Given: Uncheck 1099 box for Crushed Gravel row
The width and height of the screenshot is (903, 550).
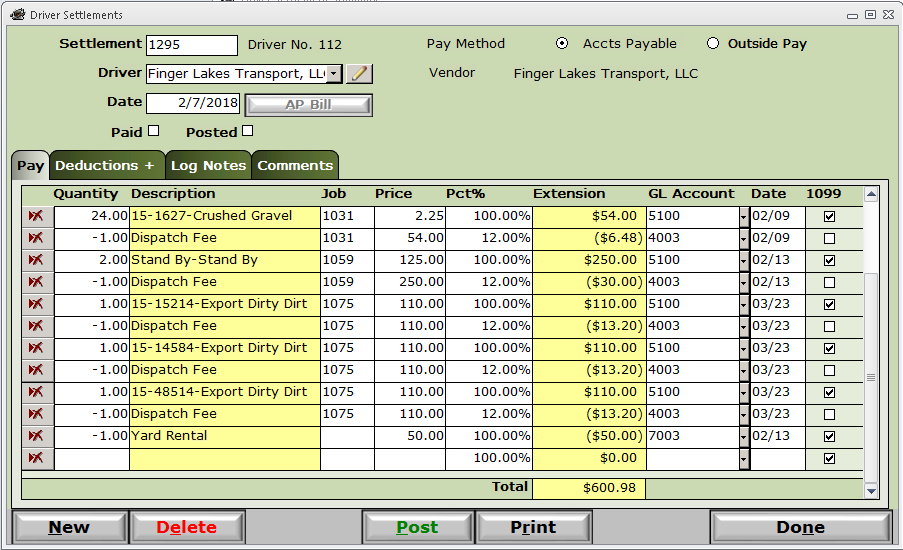Looking at the screenshot, I should click(x=829, y=217).
